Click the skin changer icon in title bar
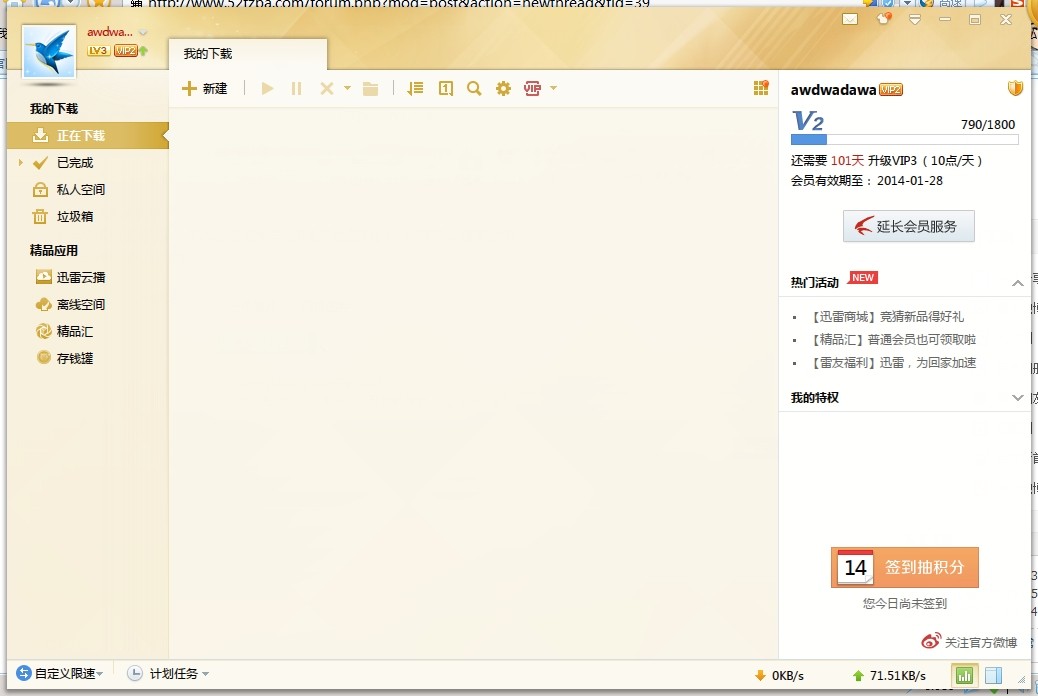The width and height of the screenshot is (1038, 696). tap(884, 19)
